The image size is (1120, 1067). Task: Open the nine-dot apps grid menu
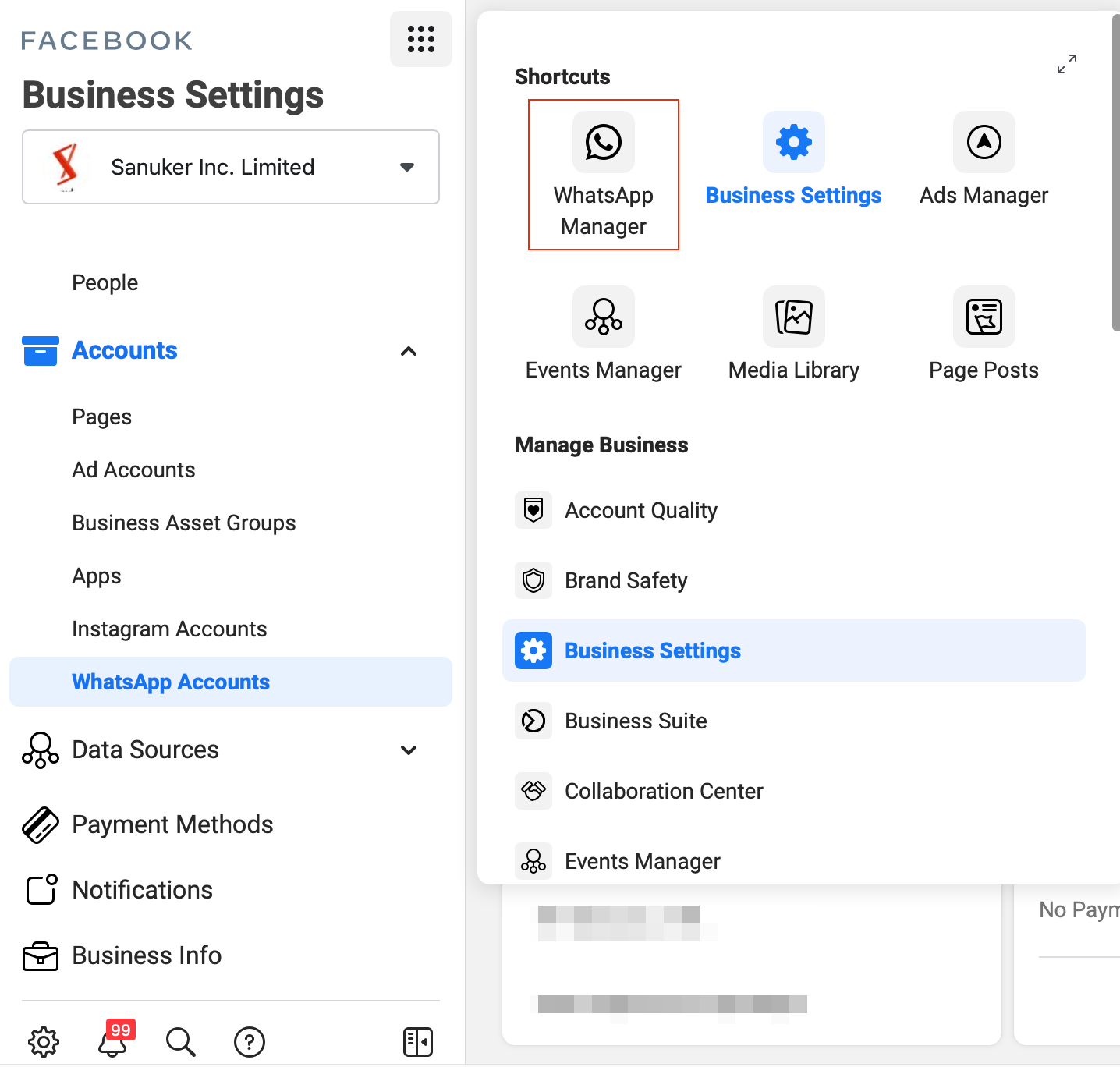pos(421,39)
